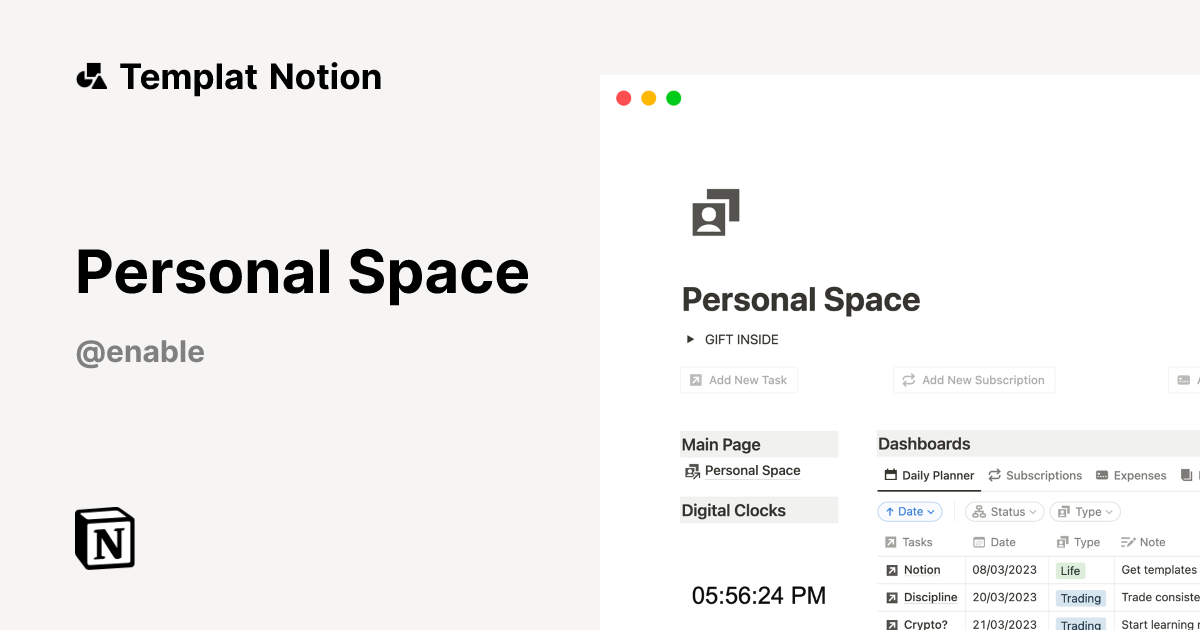1200x630 pixels.
Task: Open the Date sort dropdown
Action: coord(910,512)
